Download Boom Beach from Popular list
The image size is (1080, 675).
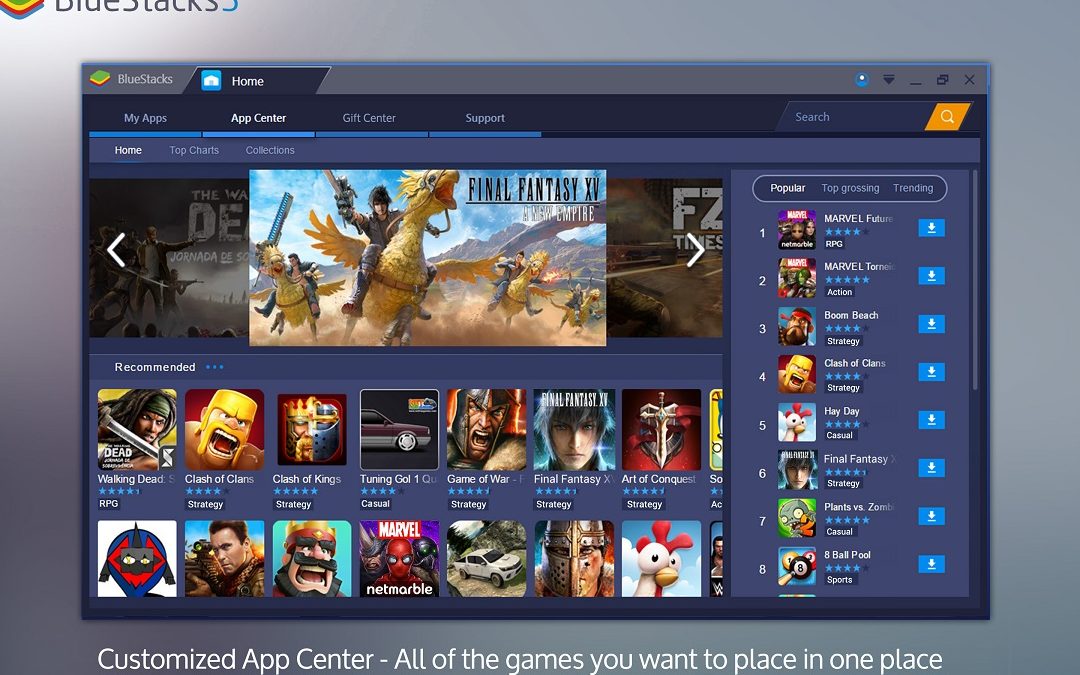coord(931,324)
